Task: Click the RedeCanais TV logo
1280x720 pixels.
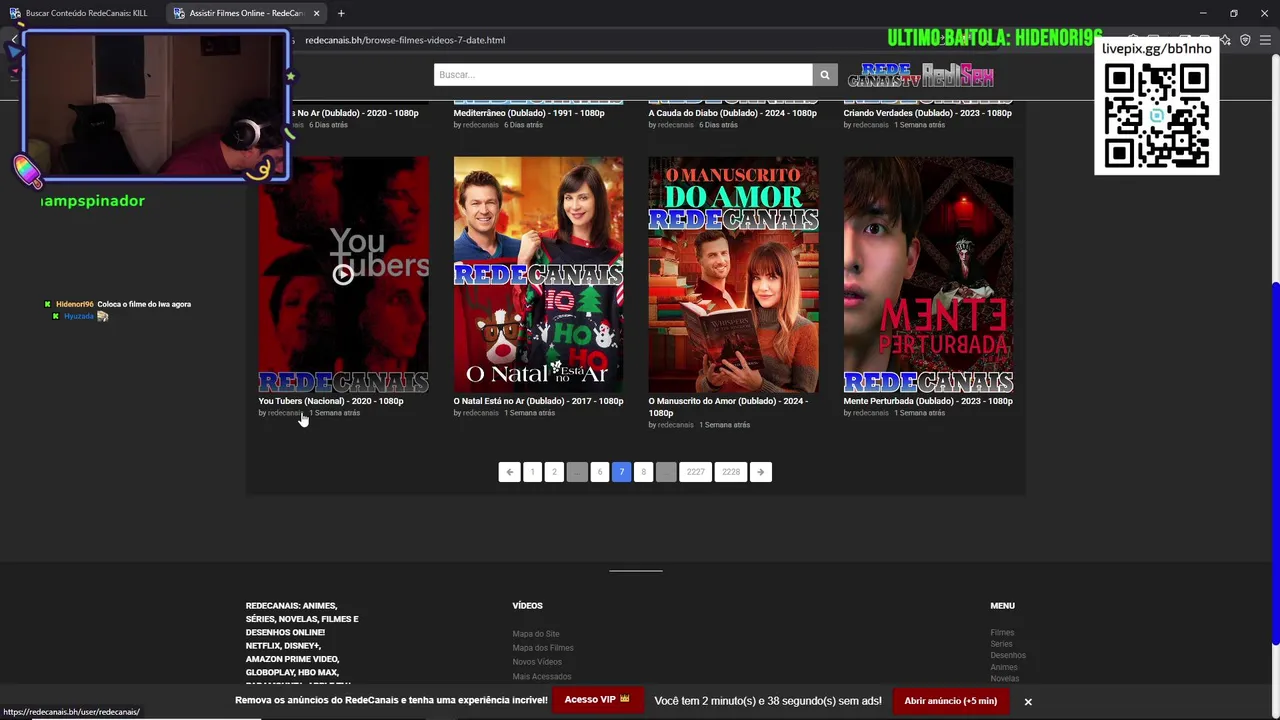Action: (x=884, y=75)
